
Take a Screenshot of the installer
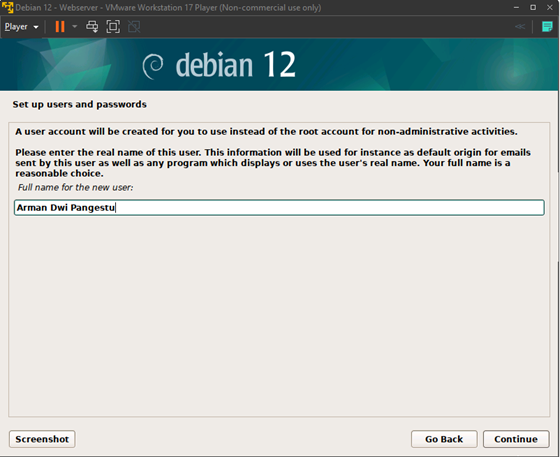[x=42, y=439]
